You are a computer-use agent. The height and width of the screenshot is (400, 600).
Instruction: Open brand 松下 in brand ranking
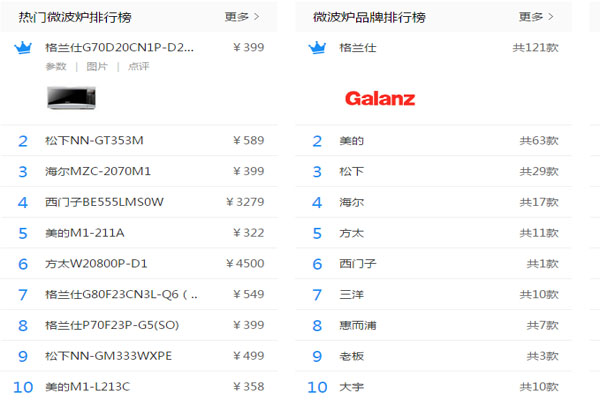pos(352,171)
